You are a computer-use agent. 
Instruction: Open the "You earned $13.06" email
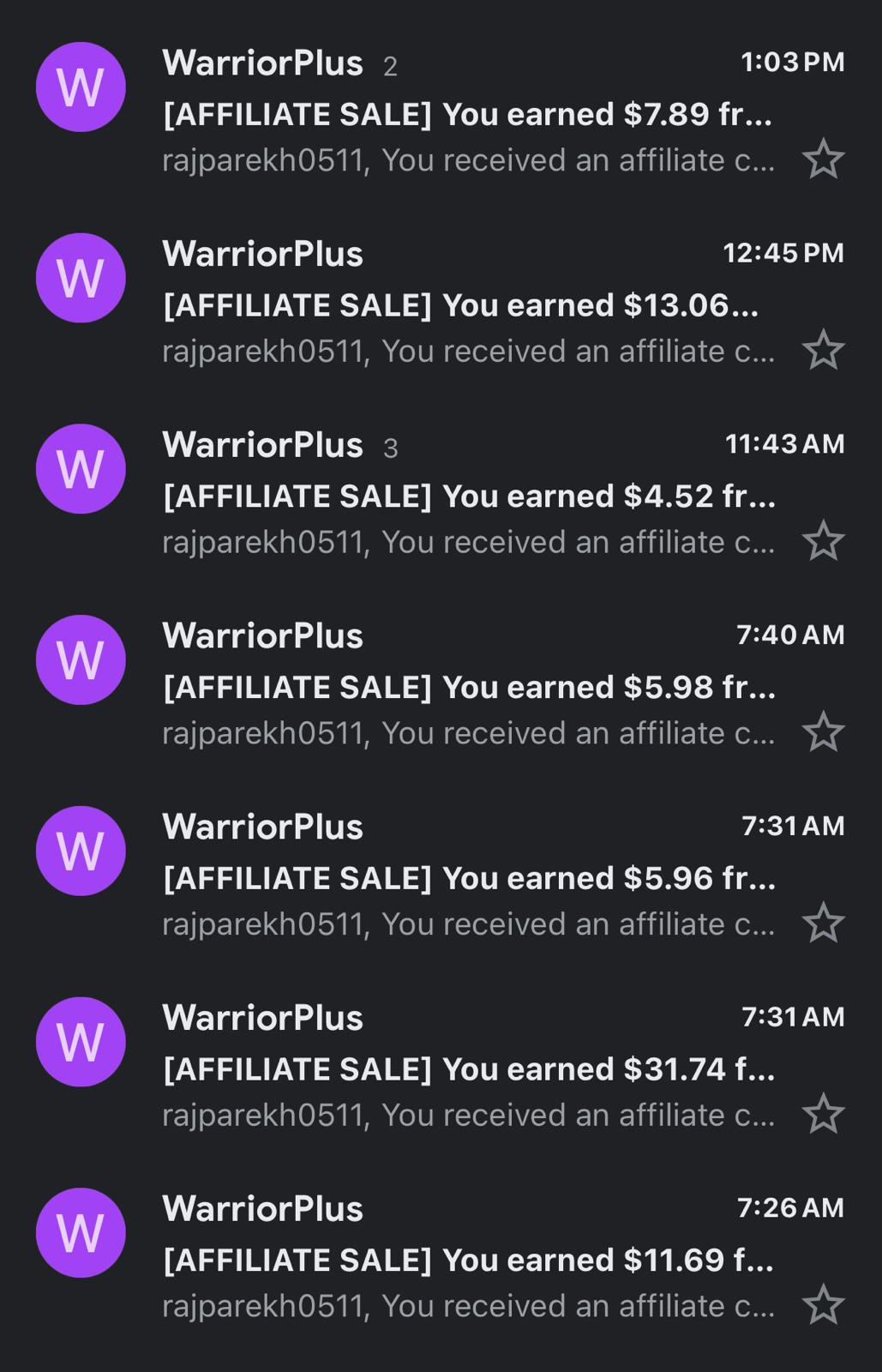click(460, 305)
